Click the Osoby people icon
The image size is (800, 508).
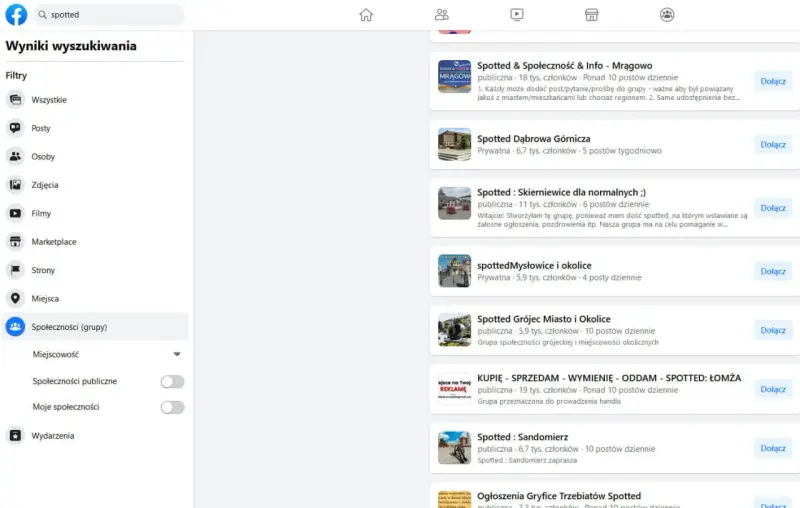coord(15,157)
